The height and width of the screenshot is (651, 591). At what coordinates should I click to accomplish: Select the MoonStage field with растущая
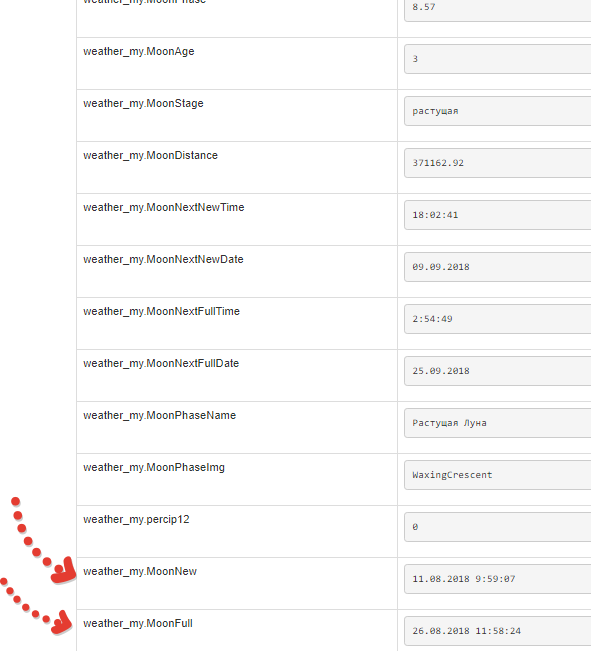[498, 111]
